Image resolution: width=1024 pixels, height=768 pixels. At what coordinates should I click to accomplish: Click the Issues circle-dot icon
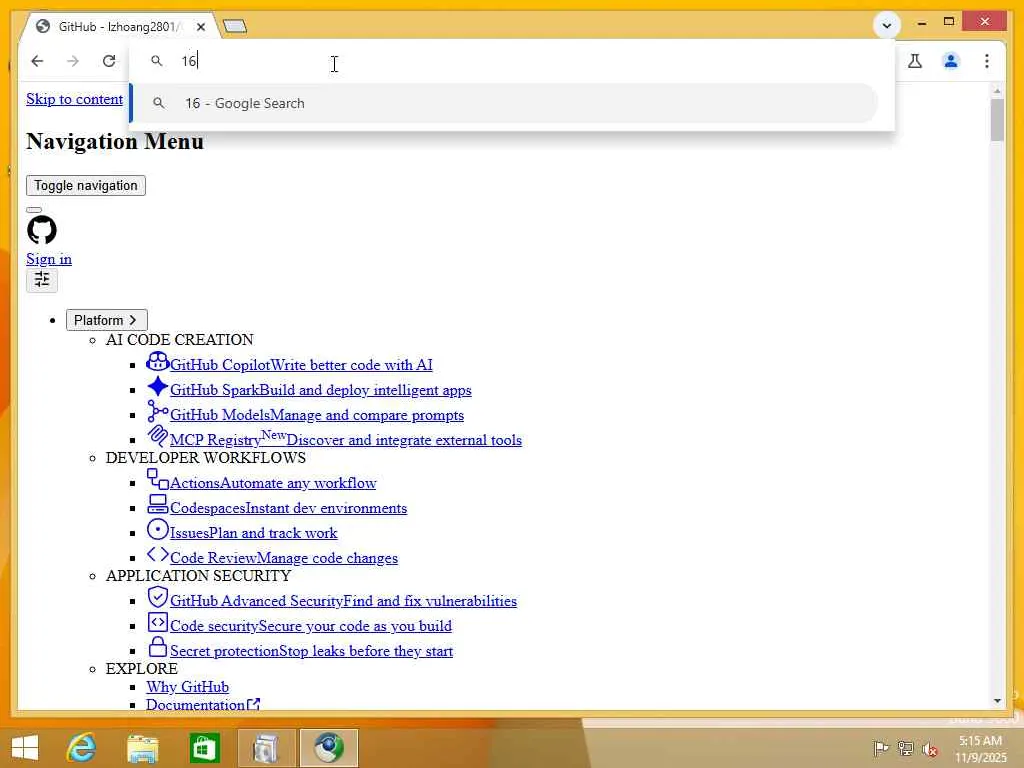(x=157, y=530)
